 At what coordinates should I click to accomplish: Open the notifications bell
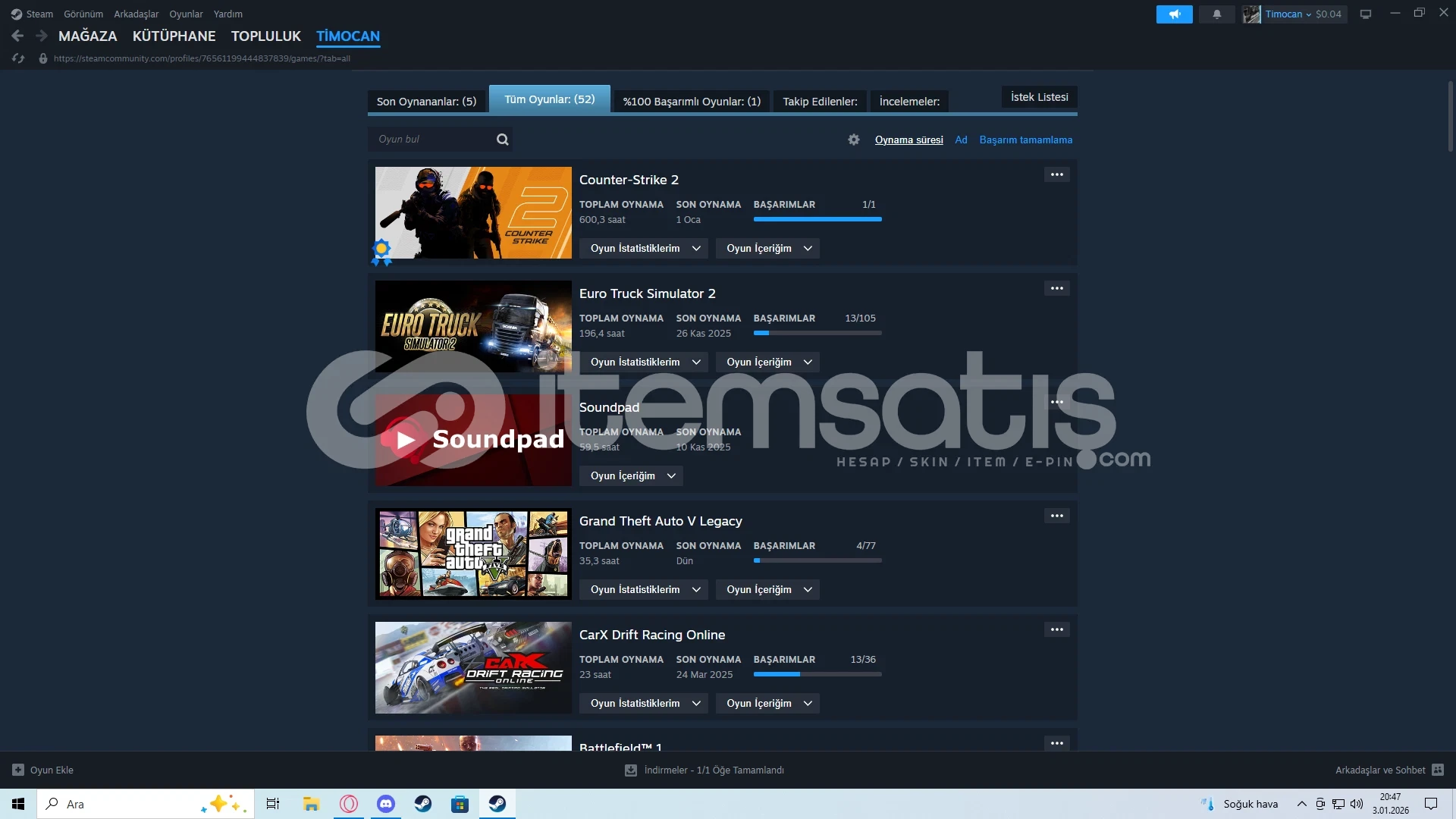tap(1216, 14)
